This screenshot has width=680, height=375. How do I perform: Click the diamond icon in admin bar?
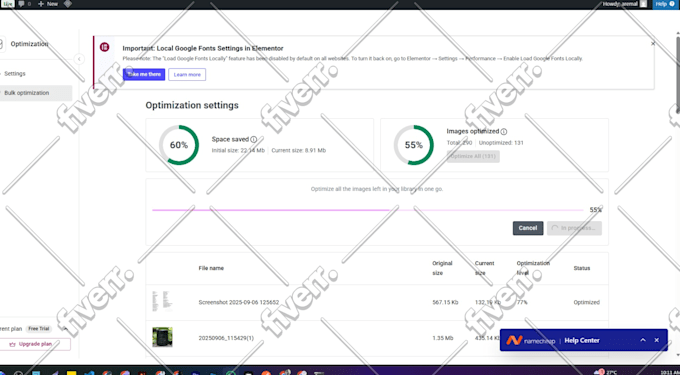click(x=68, y=4)
